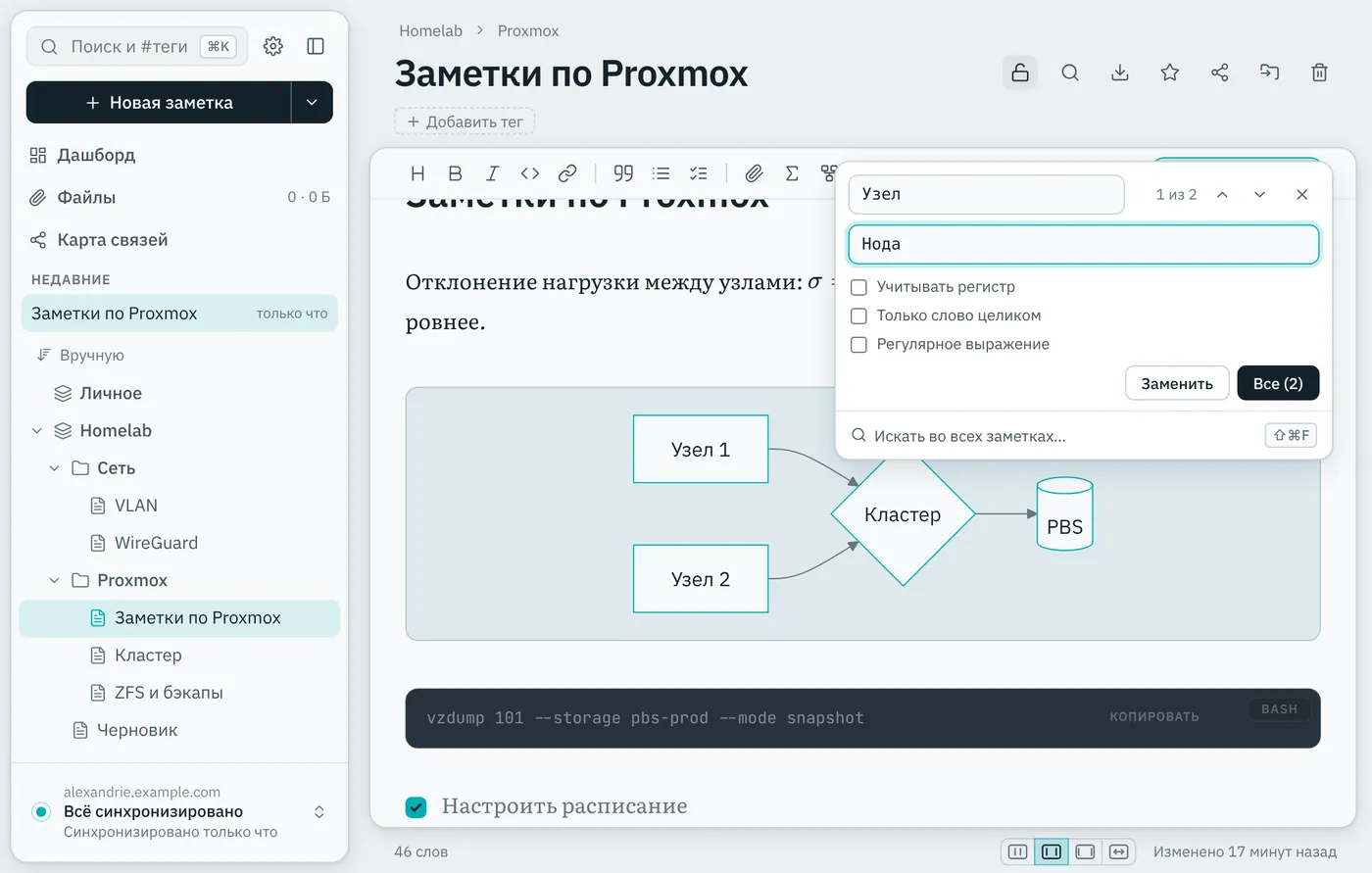Uncheck the 'Настроить расписание' task checkbox
Viewport: 1372px width, 873px height.
click(x=416, y=807)
